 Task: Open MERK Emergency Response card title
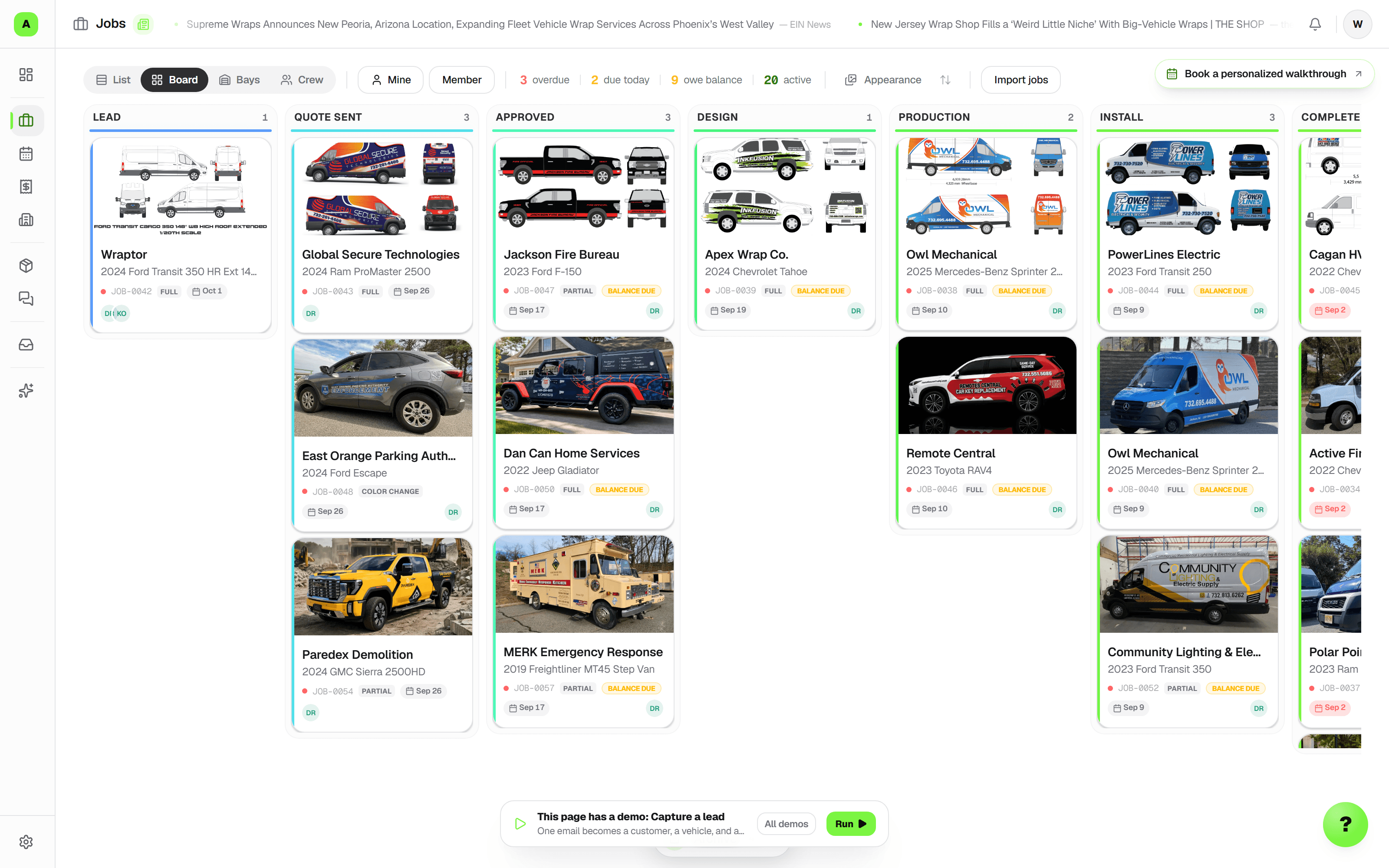[583, 651]
